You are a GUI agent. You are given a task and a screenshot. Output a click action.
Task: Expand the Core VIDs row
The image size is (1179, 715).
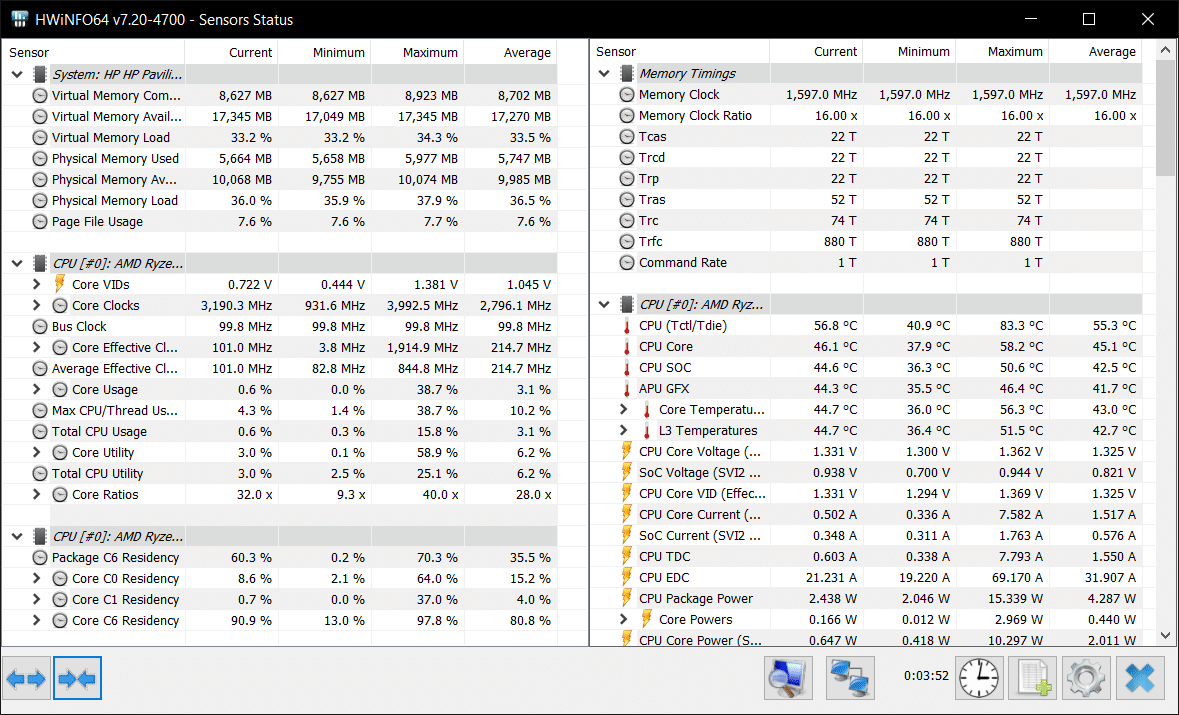[36, 284]
